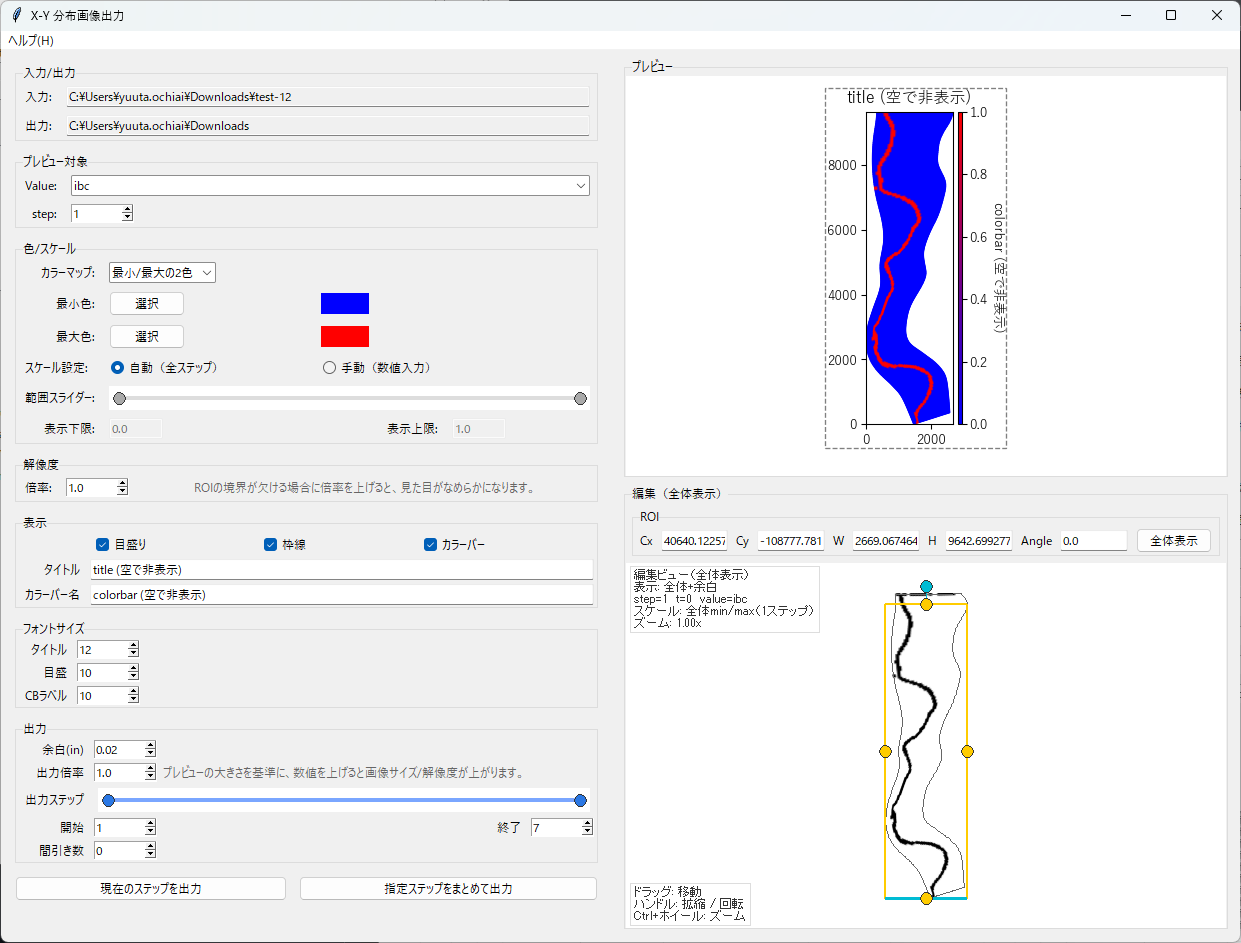Disable the カラーバー checkbox
Image resolution: width=1241 pixels, height=943 pixels.
tap(430, 545)
